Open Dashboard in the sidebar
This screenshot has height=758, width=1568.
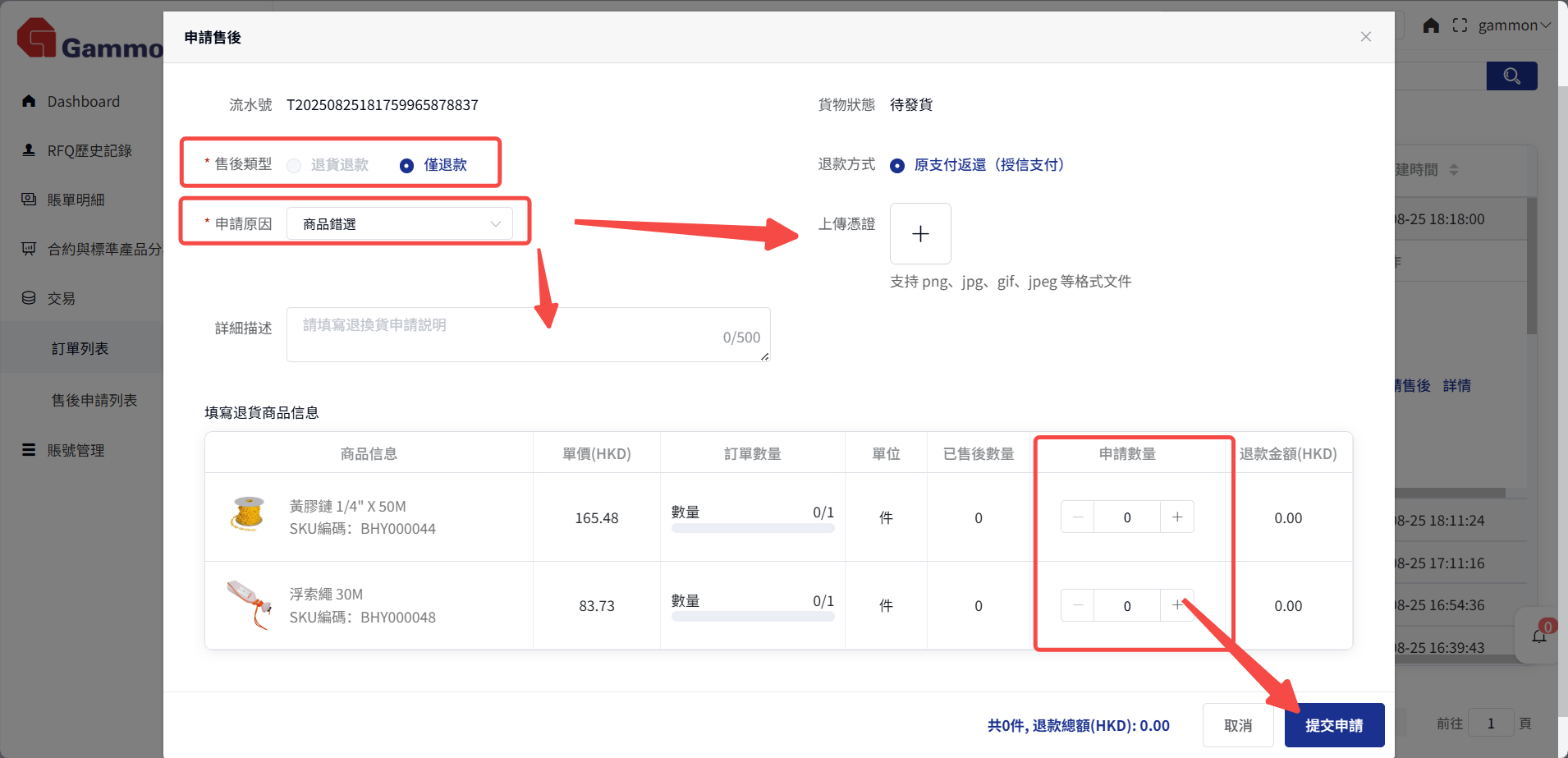[83, 102]
